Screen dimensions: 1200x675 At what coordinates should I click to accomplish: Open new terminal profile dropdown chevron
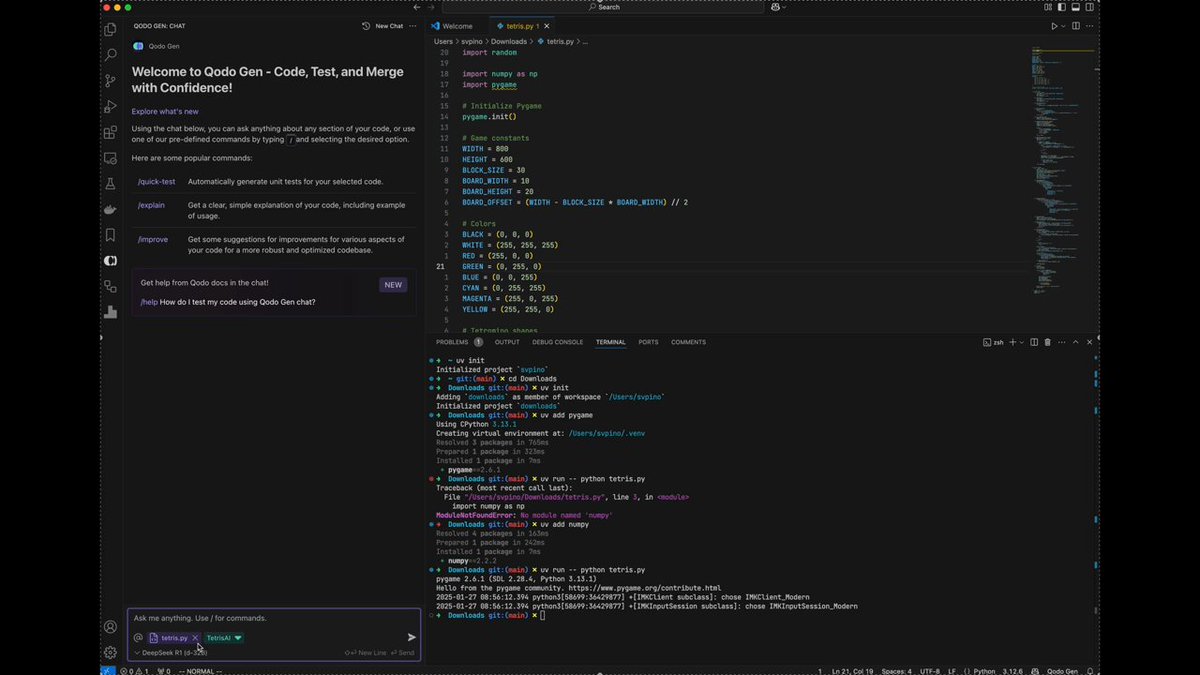coord(1022,342)
